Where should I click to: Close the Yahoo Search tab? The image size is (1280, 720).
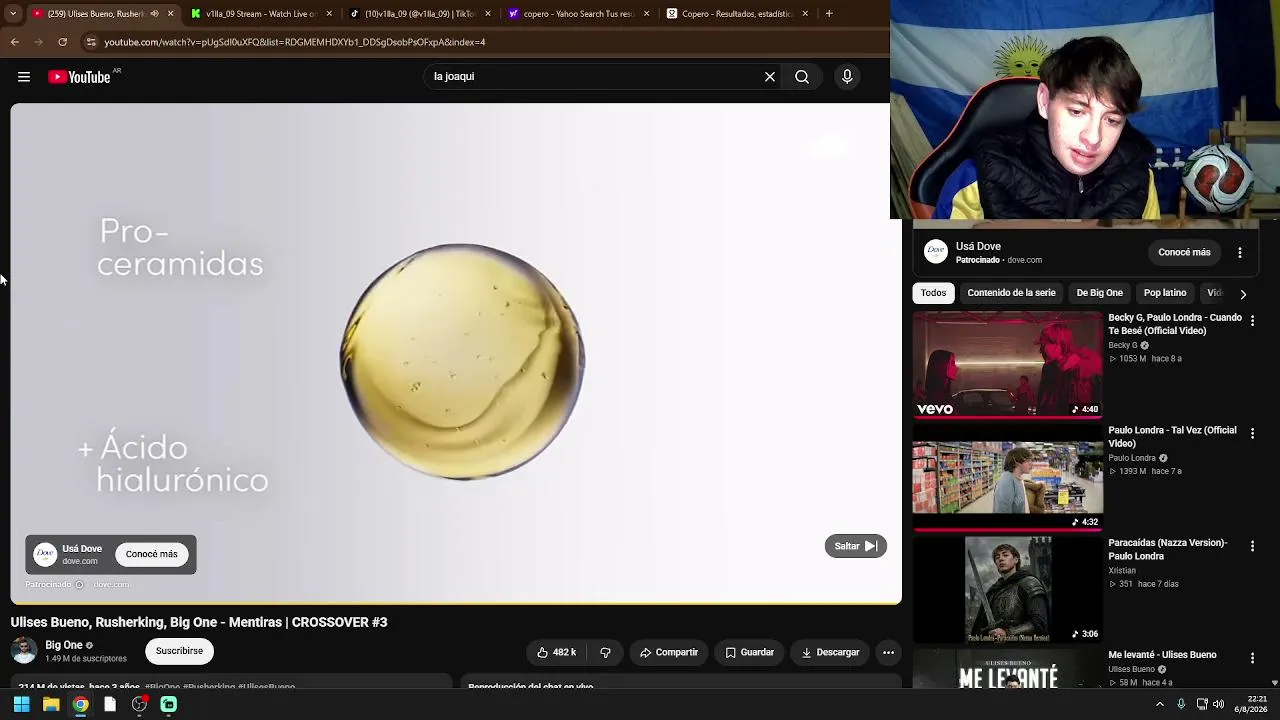click(x=646, y=14)
